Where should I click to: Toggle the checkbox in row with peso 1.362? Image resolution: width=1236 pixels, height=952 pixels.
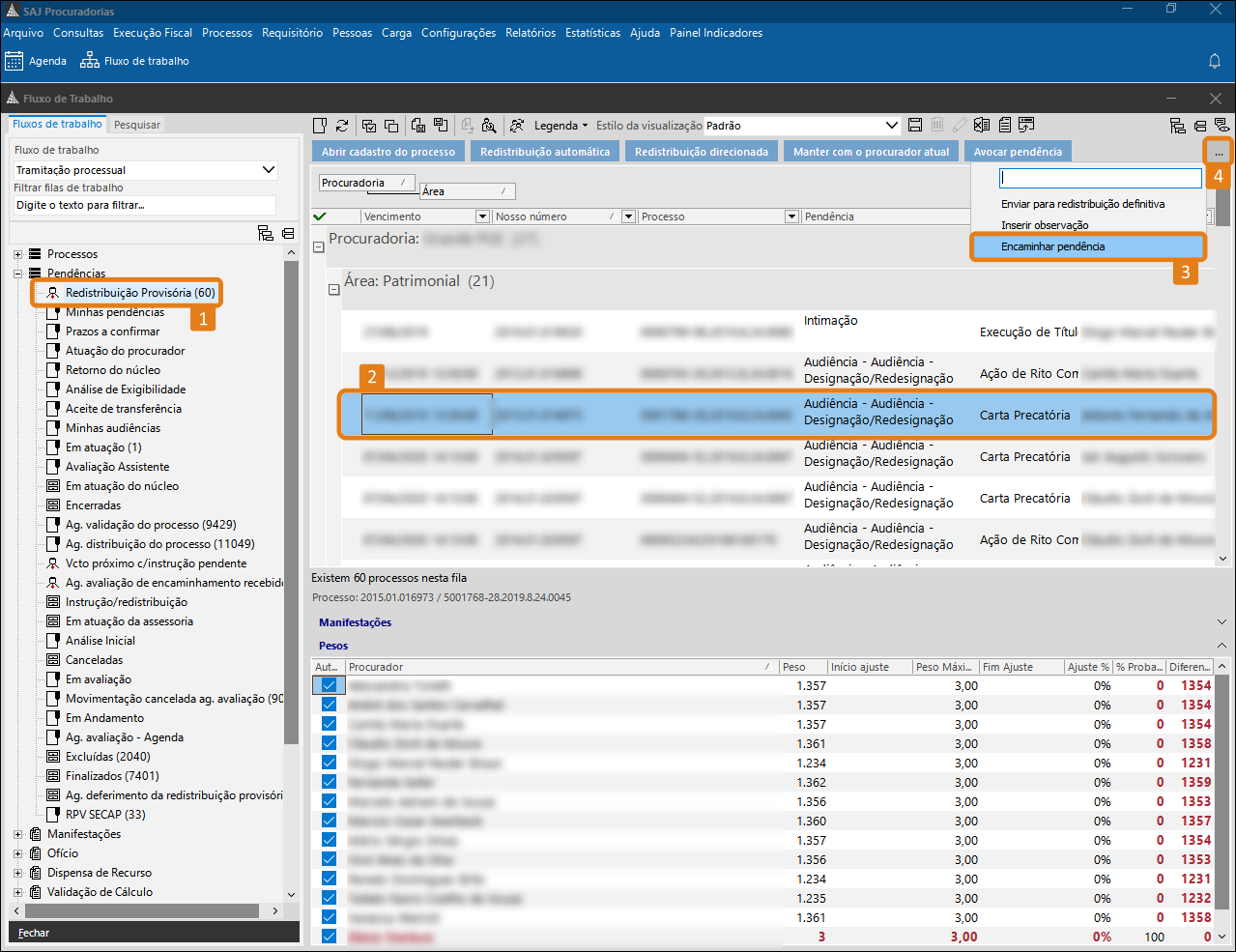click(x=329, y=782)
